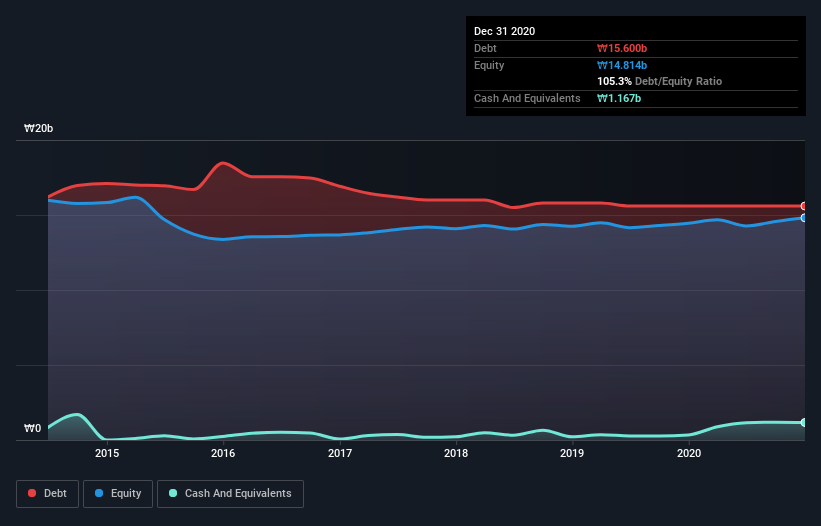This screenshot has width=821, height=526.
Task: Click the Dec 31 2020 tooltip date
Action: coord(504,31)
